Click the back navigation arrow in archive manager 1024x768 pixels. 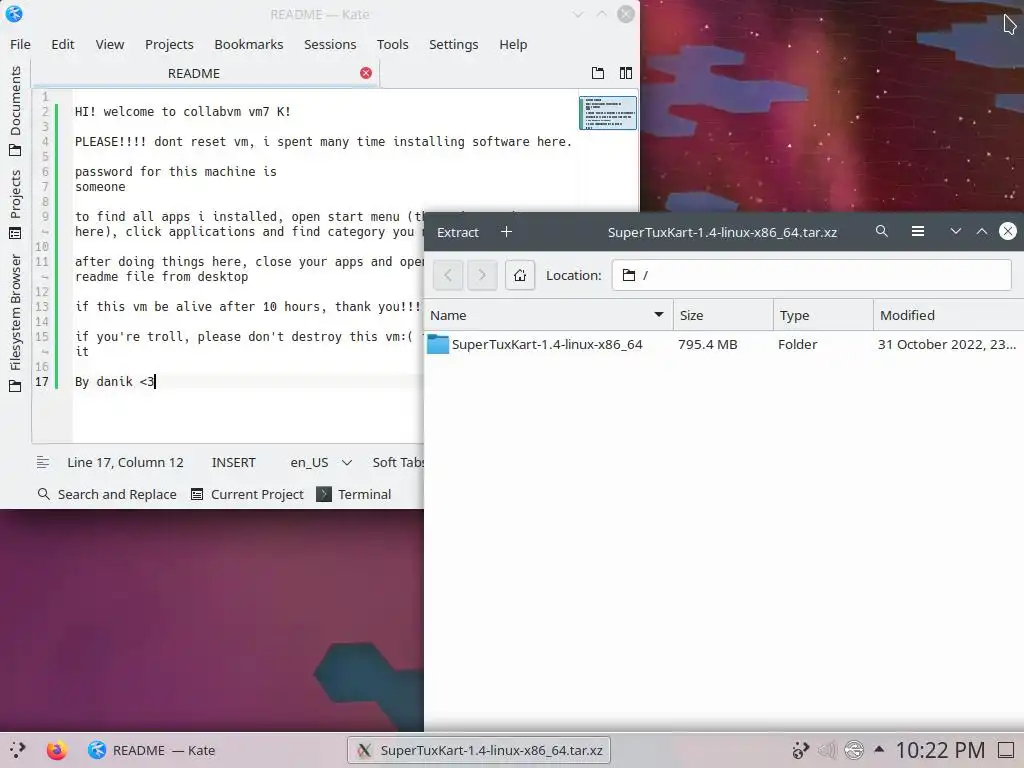[448, 275]
